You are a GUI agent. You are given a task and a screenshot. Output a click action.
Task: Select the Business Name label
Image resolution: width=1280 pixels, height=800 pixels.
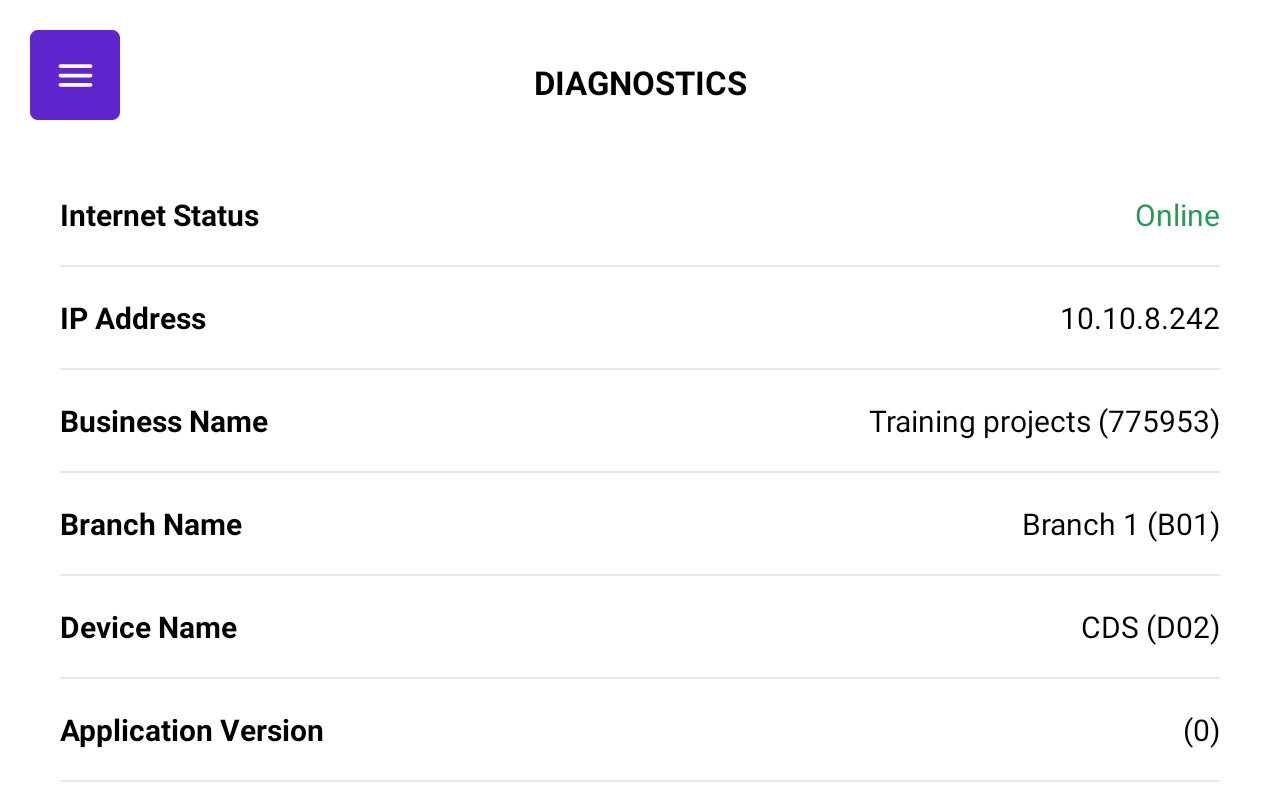(x=164, y=422)
